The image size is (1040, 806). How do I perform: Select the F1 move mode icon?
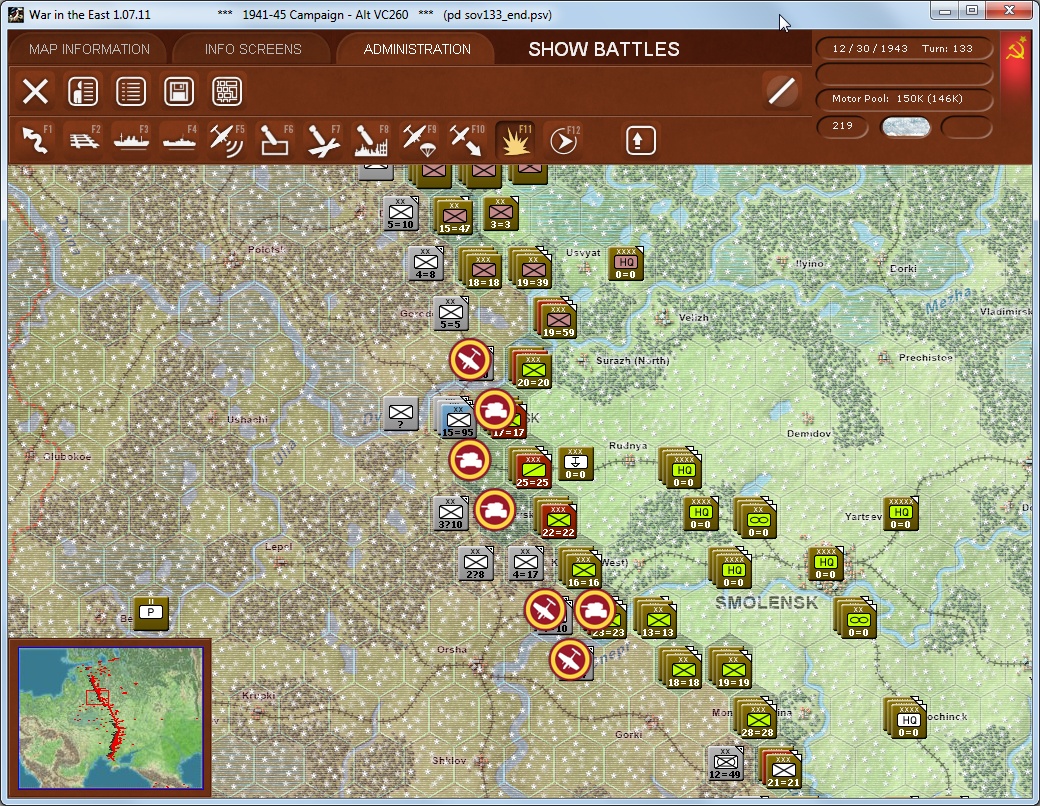[36, 140]
